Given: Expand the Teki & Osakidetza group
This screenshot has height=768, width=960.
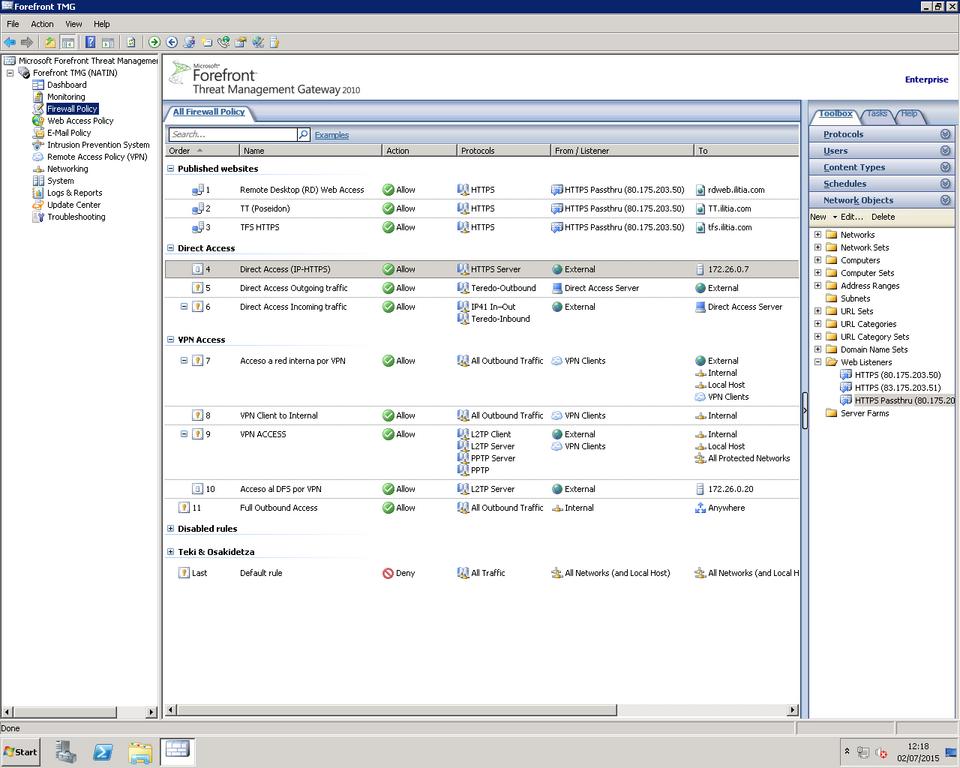Looking at the screenshot, I should coord(171,552).
